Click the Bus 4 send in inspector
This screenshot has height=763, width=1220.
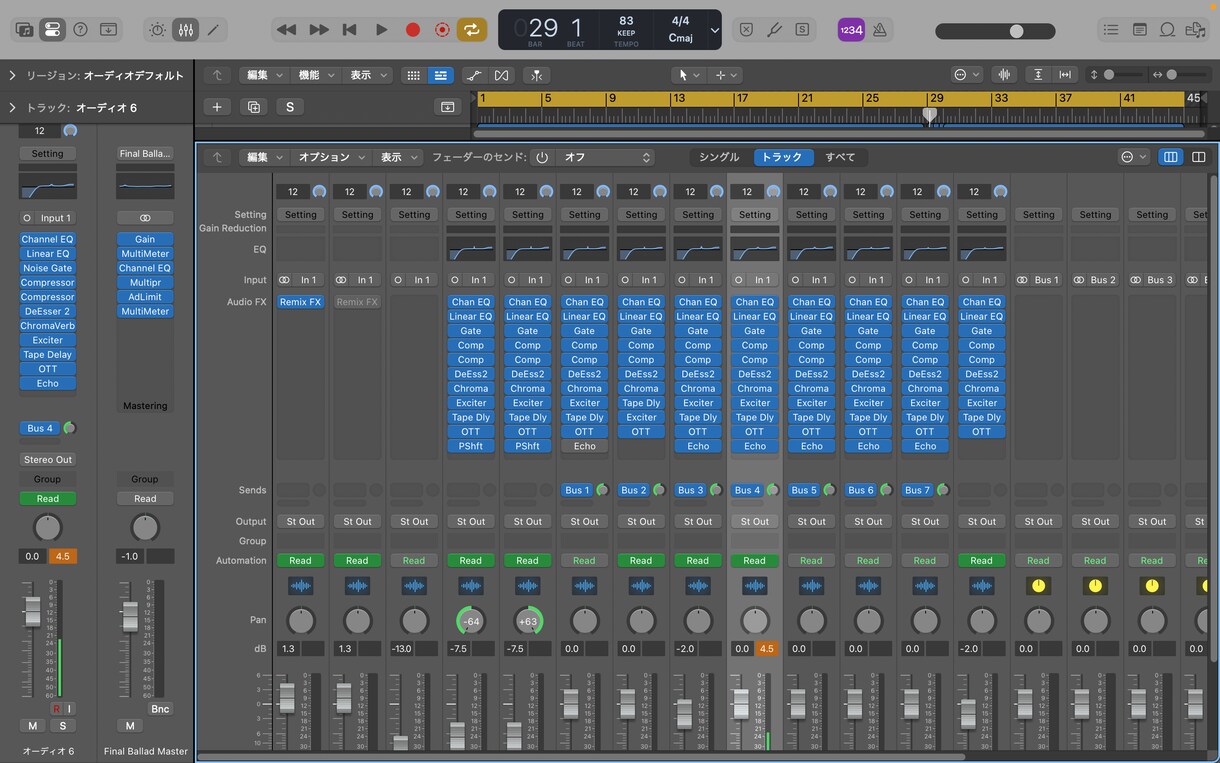pos(40,428)
